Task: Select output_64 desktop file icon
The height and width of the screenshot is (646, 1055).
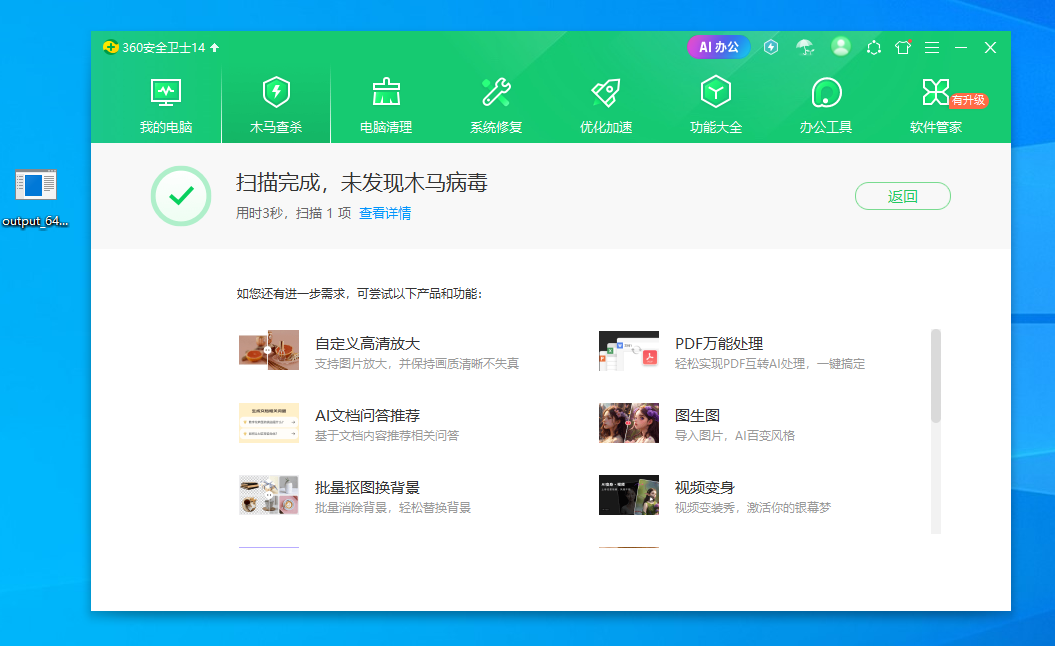Action: pos(36,185)
